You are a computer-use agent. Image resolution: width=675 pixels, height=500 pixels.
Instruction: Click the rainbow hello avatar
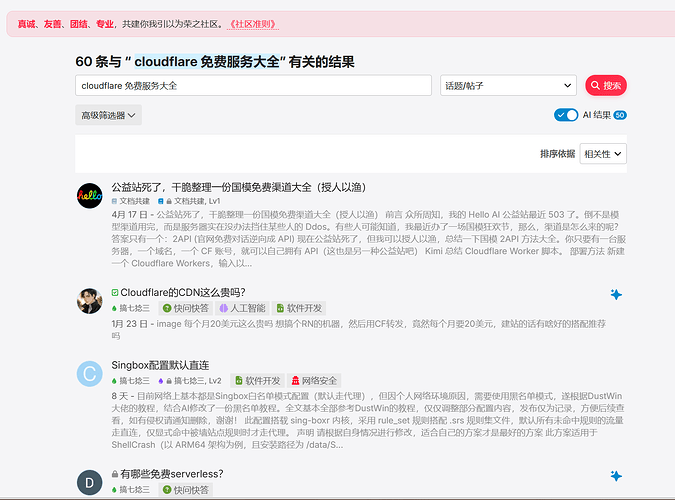[x=90, y=196]
